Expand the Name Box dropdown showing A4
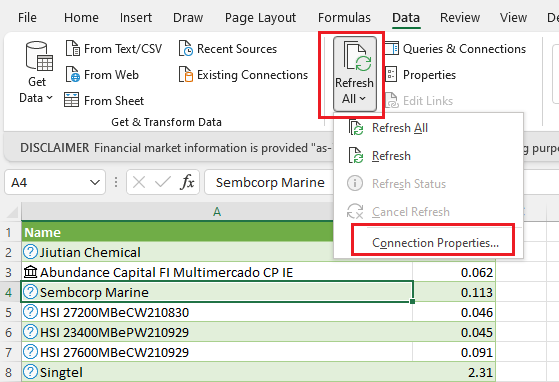Screen dimensions: 559x382 (x=95, y=182)
